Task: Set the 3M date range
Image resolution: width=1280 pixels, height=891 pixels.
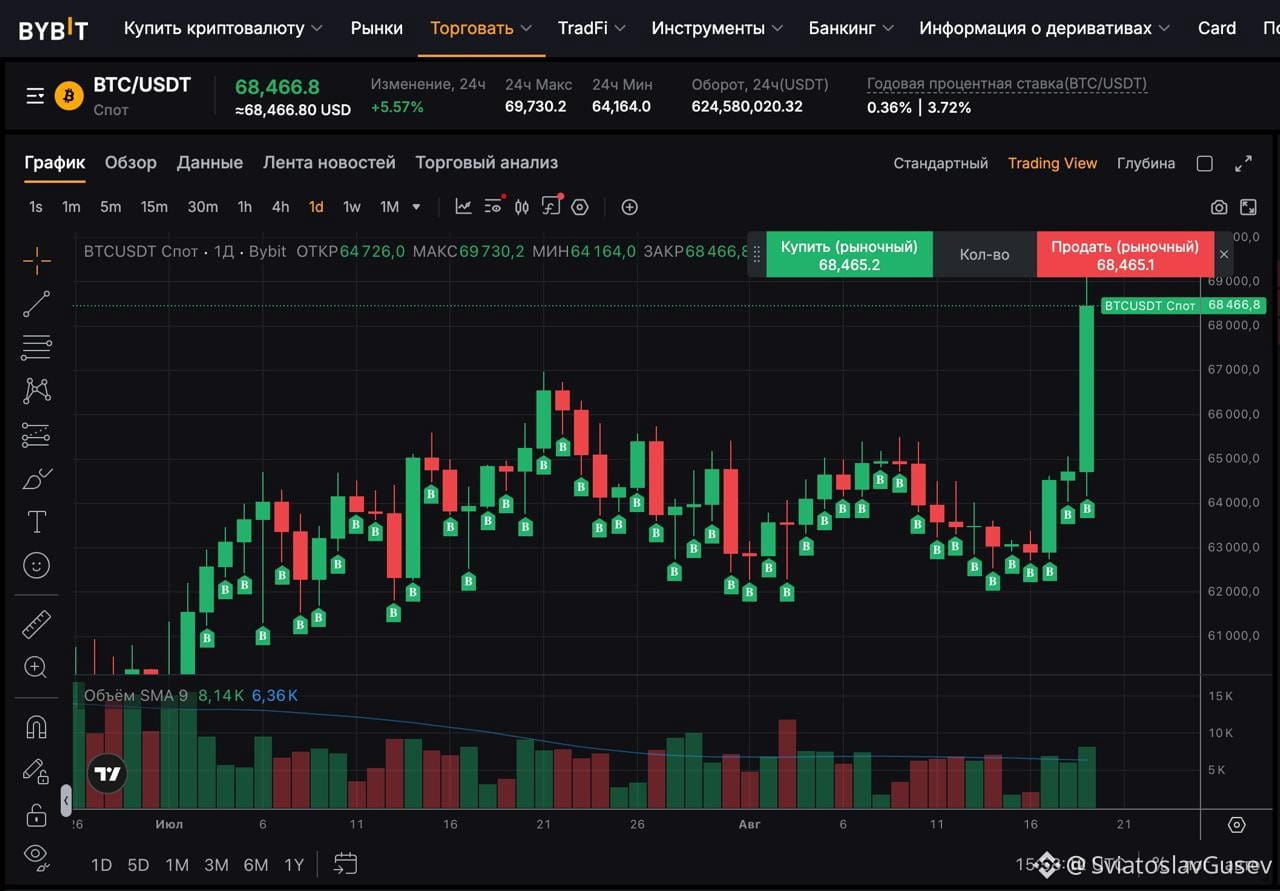Action: (x=216, y=865)
